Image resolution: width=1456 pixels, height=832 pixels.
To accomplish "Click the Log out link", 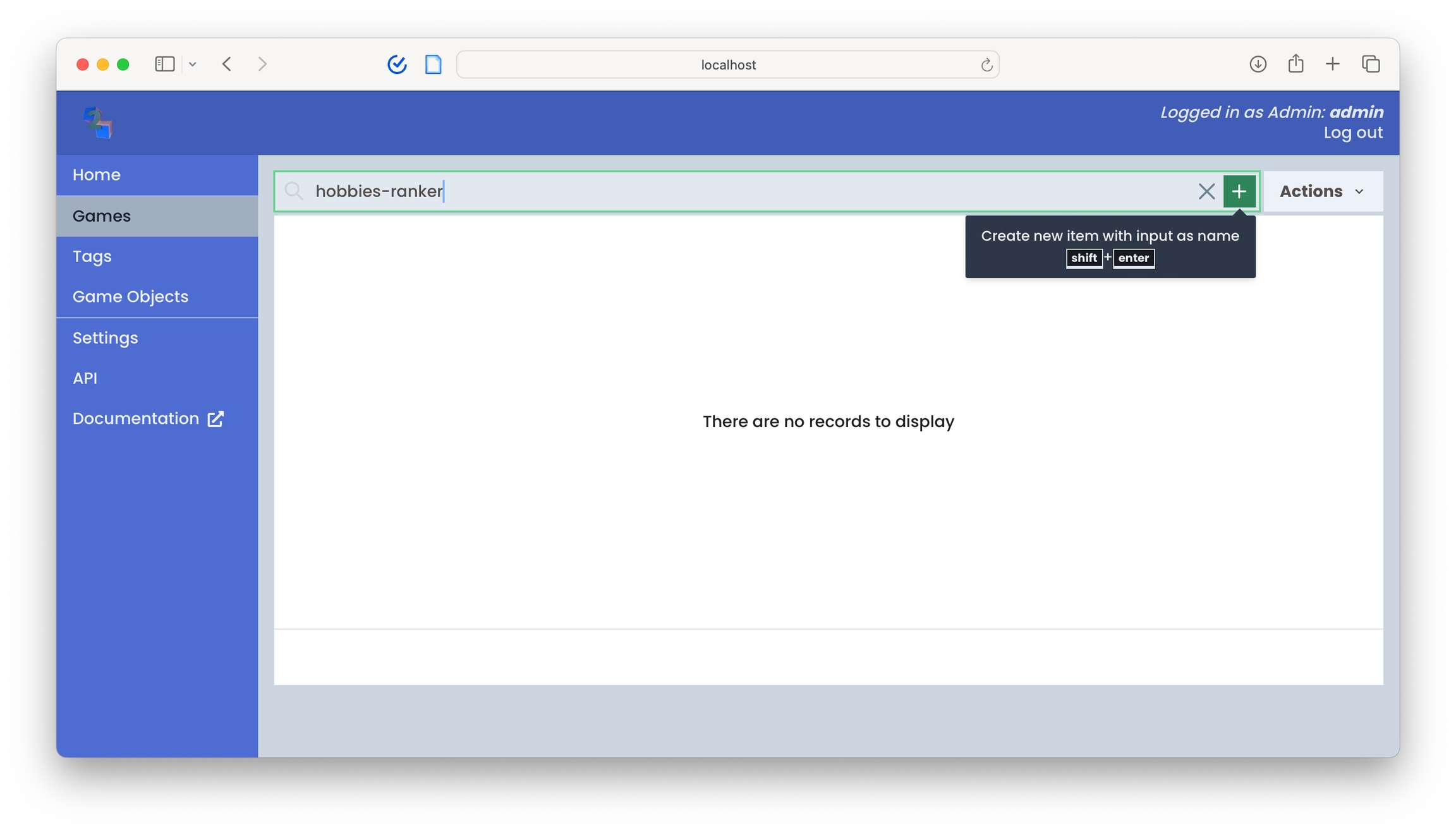I will [1353, 133].
